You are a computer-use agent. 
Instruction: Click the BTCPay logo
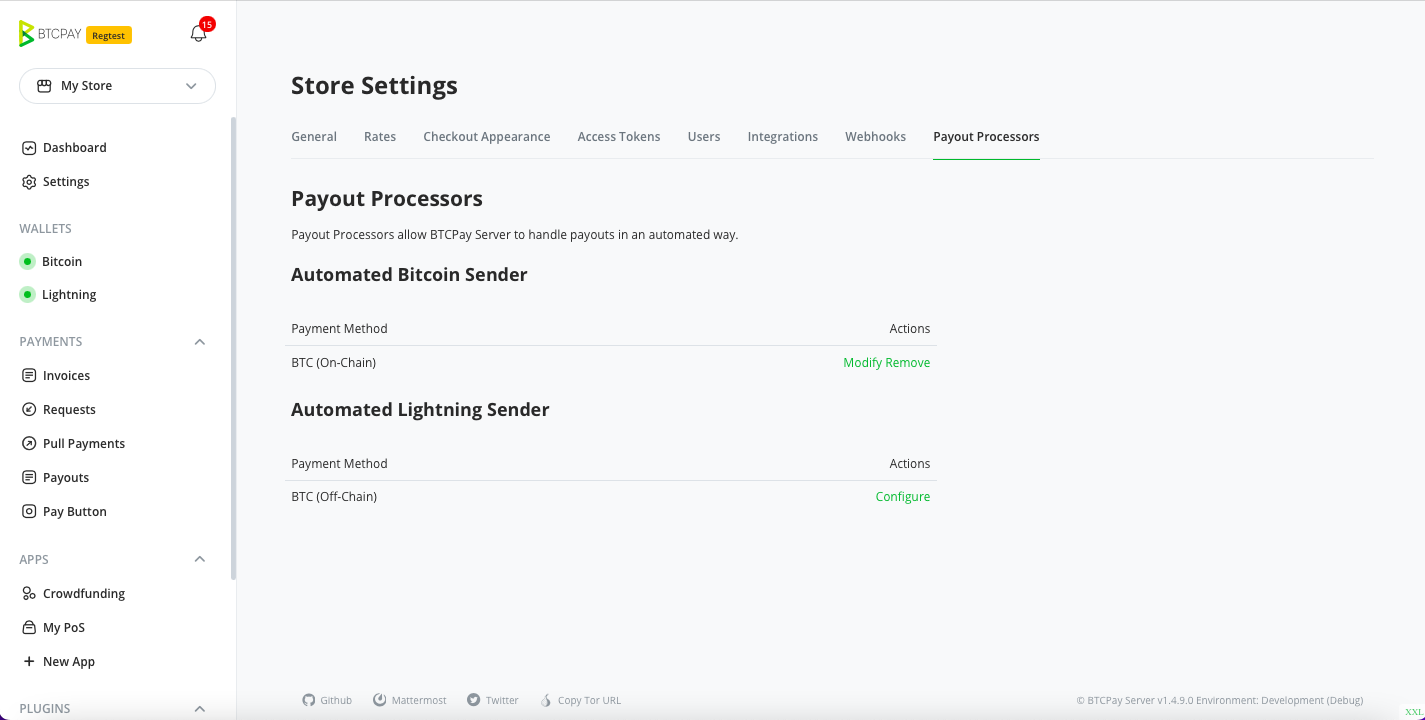coord(50,34)
